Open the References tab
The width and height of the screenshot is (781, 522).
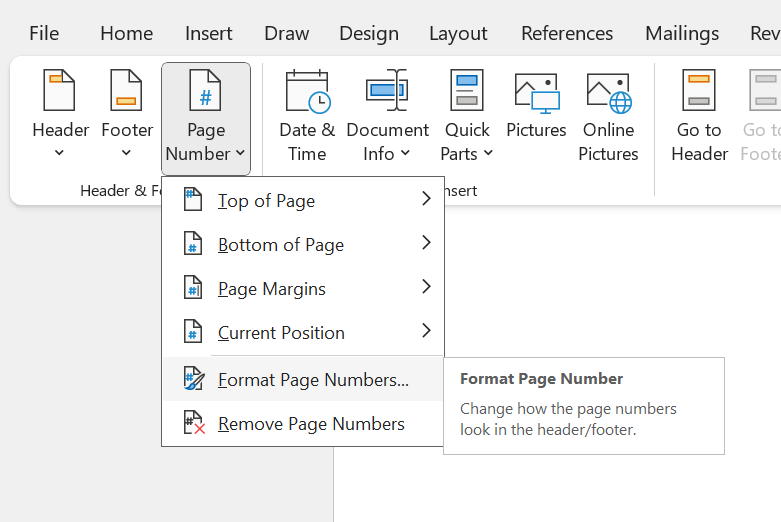click(x=567, y=33)
